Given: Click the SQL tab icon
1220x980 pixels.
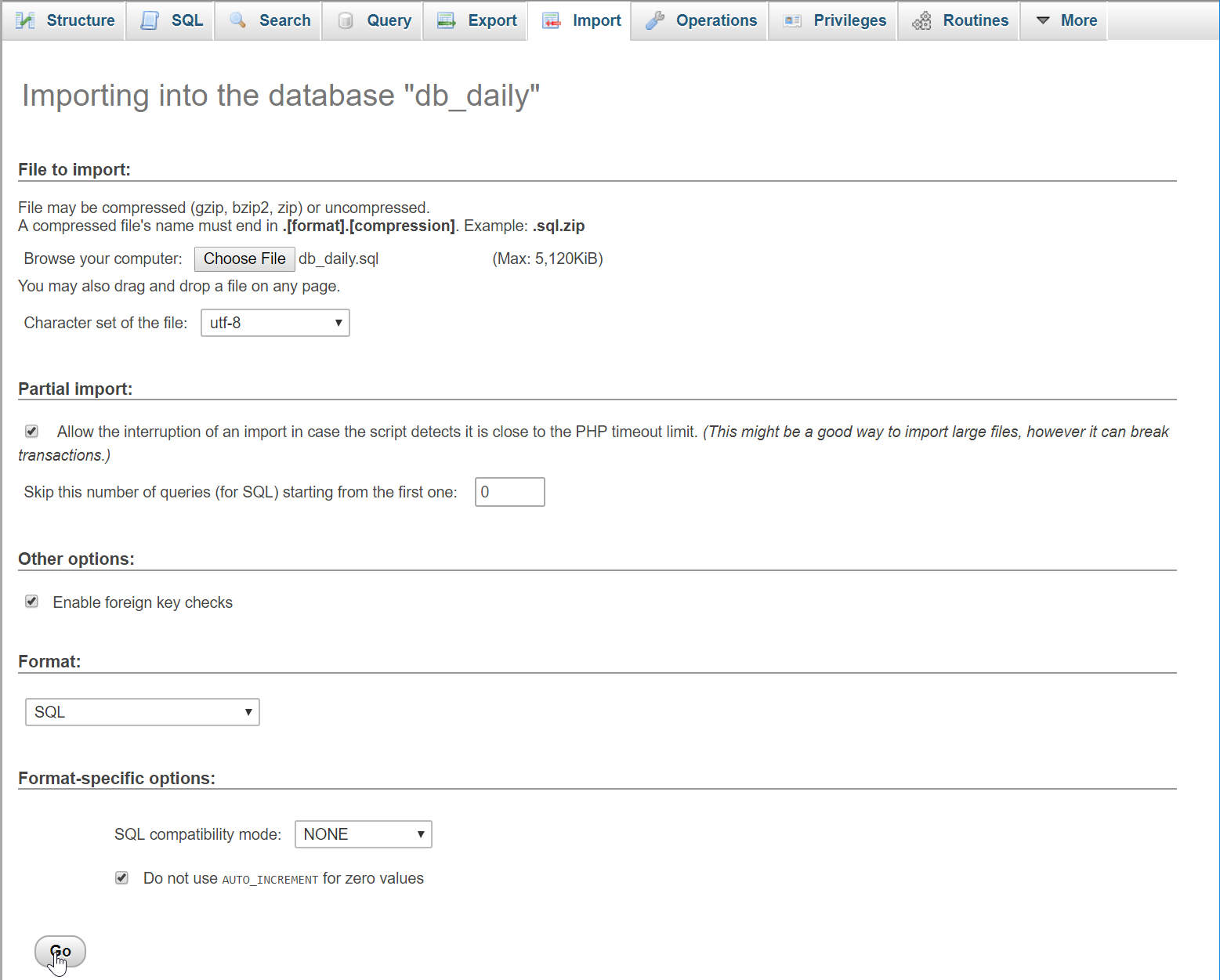Looking at the screenshot, I should pyautogui.click(x=150, y=20).
